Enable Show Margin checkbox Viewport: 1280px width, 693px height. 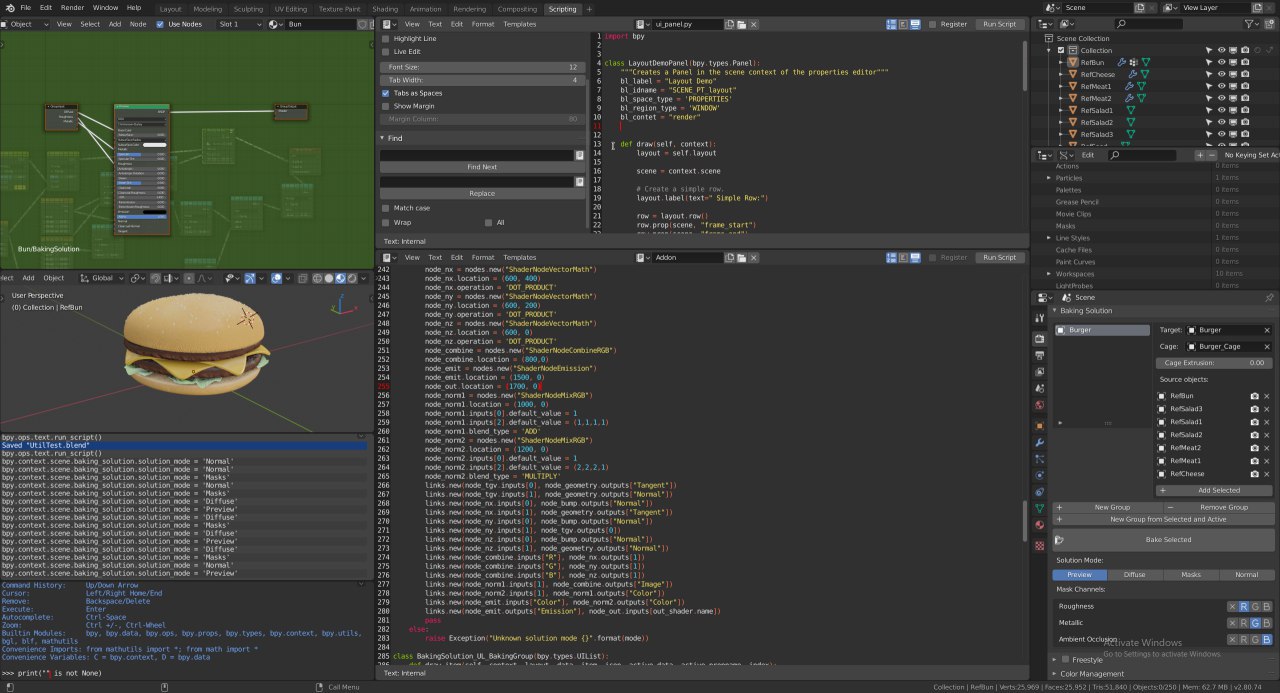386,106
